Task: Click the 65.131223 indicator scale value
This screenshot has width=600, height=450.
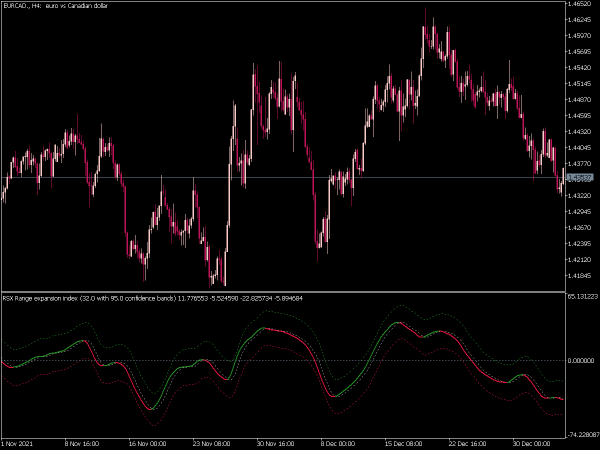Action: click(x=583, y=296)
